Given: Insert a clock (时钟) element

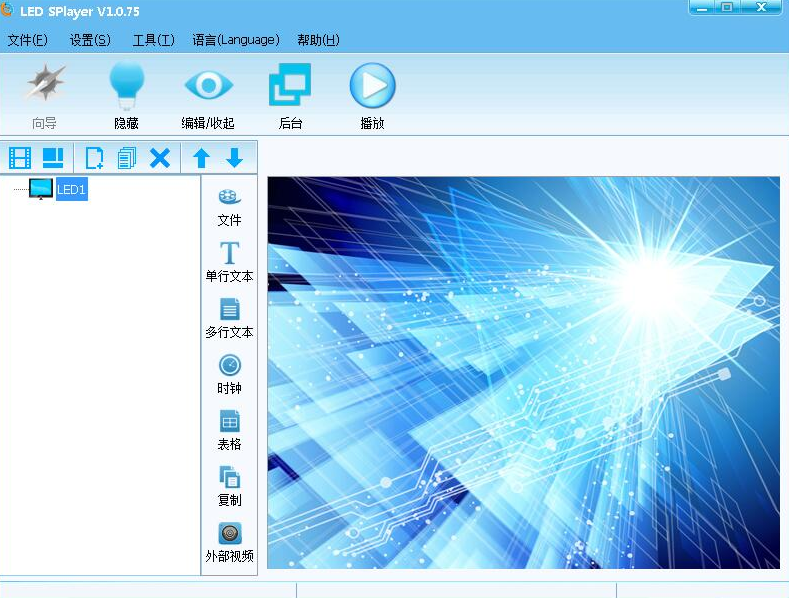Looking at the screenshot, I should (x=229, y=374).
